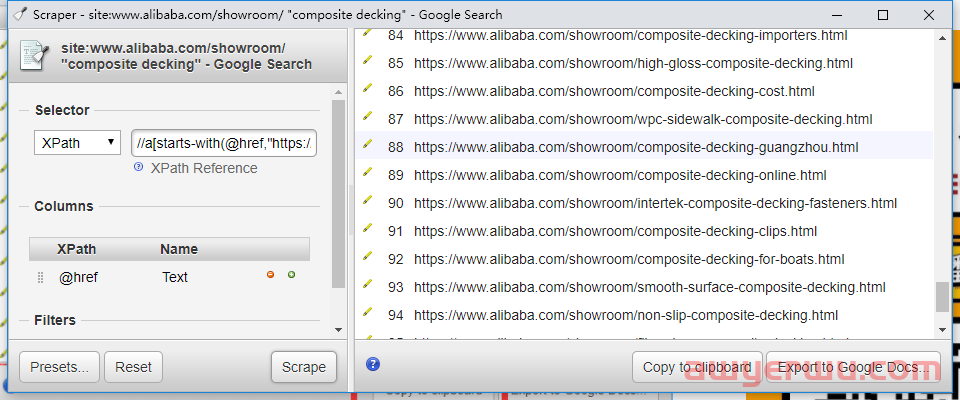
Task: Click pencil icon for row 84
Action: (367, 32)
